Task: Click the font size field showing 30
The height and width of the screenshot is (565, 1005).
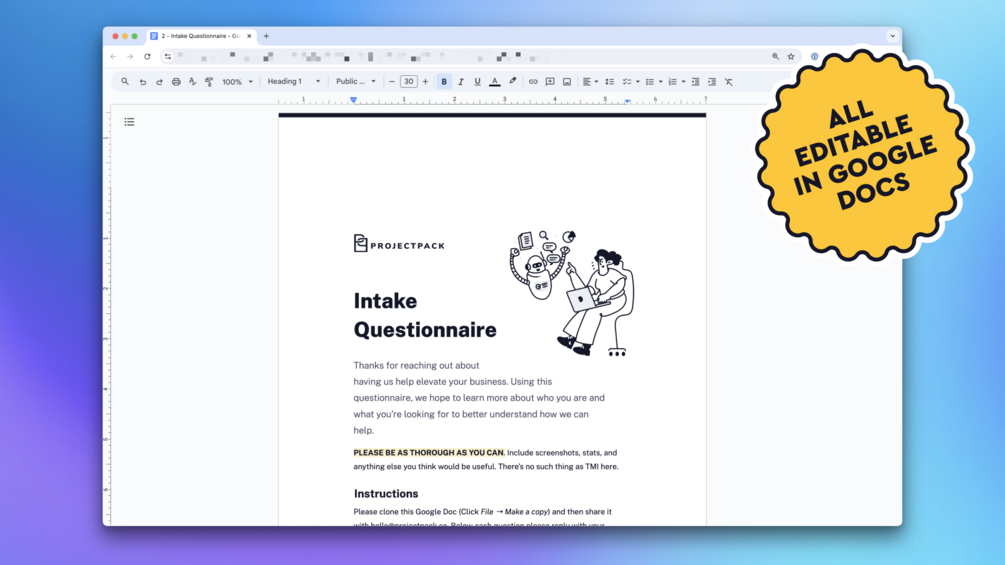Action: [x=408, y=81]
